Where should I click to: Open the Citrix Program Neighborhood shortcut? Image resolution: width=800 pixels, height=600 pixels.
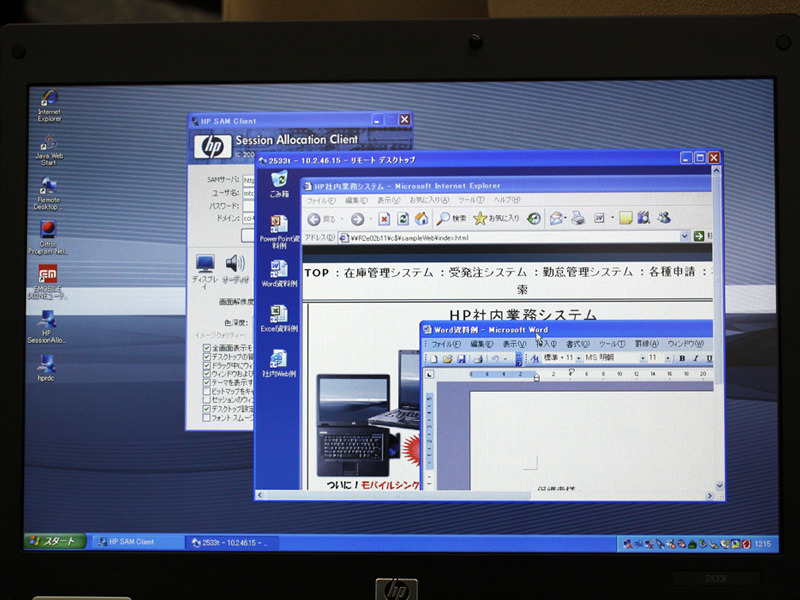tap(47, 232)
